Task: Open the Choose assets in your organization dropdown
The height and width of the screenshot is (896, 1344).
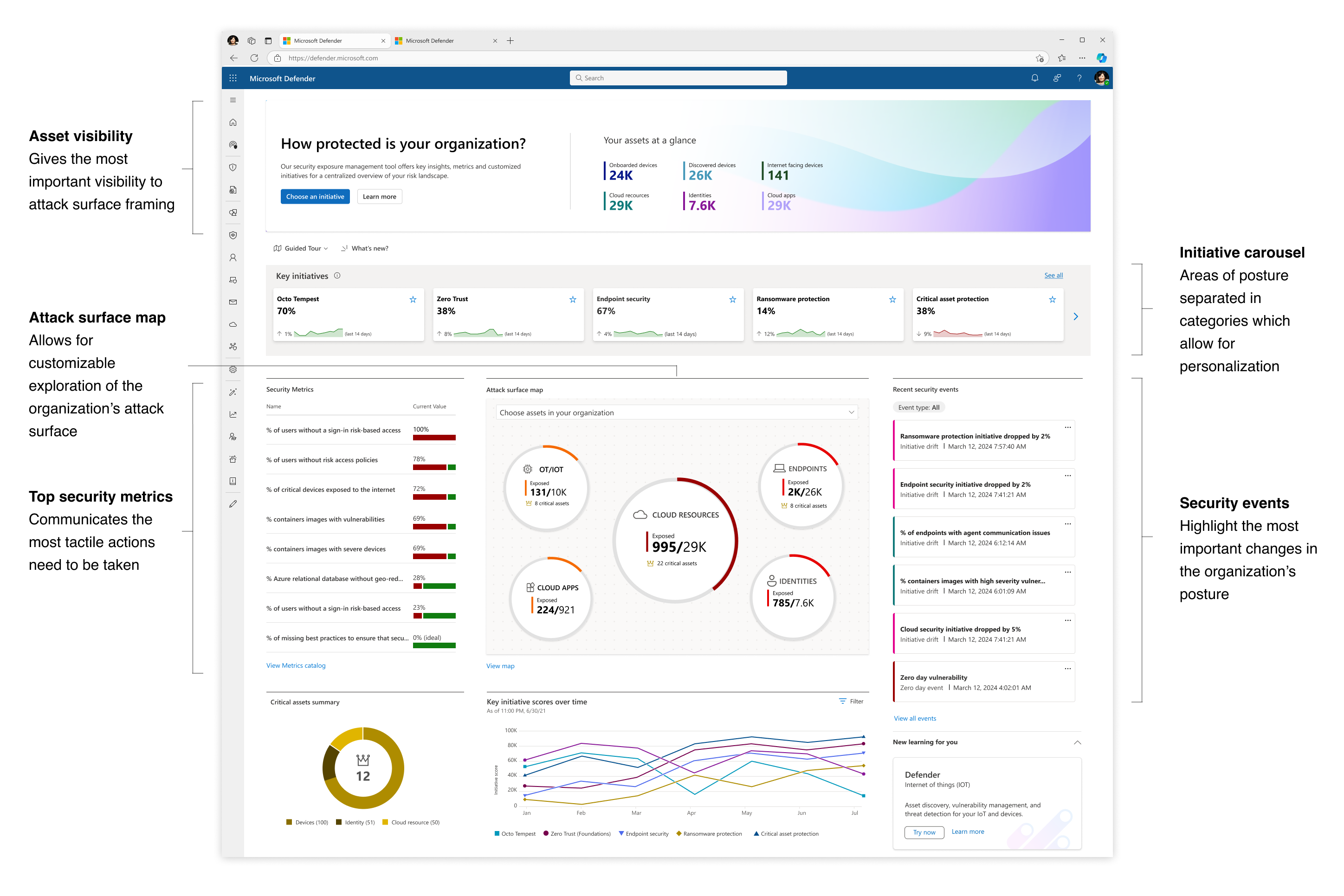Action: pos(676,413)
